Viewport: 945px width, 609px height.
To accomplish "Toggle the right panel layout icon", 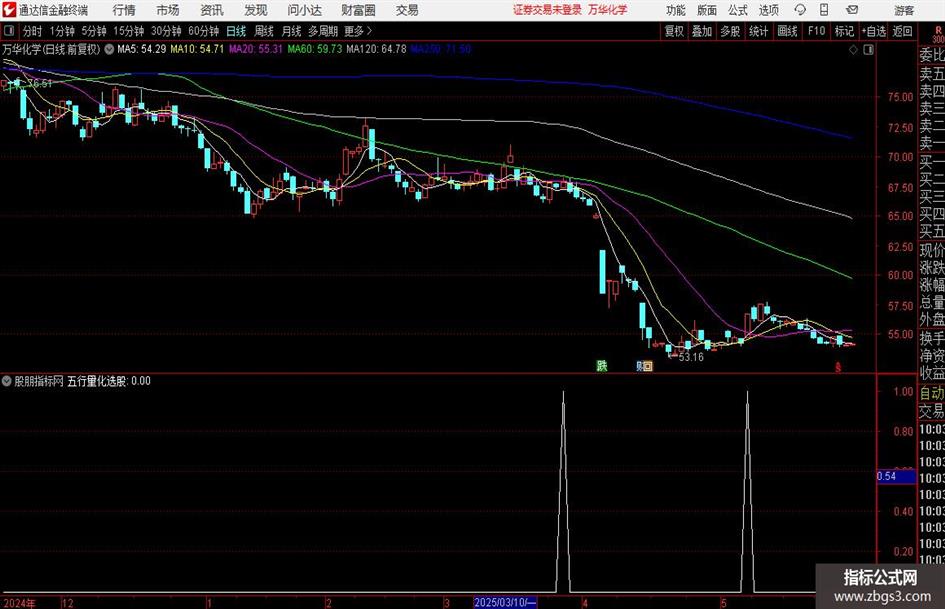I will pyautogui.click(x=868, y=50).
